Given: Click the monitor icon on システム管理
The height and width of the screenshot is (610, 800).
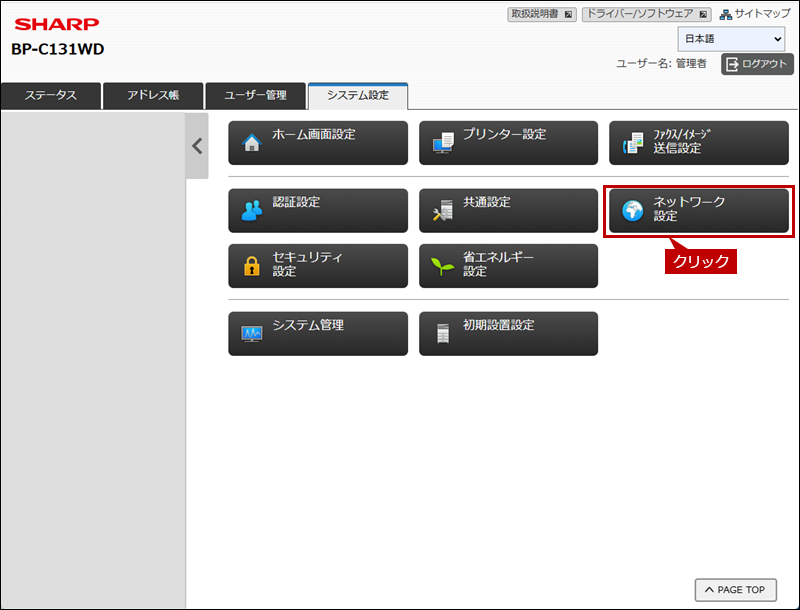Looking at the screenshot, I should point(252,334).
